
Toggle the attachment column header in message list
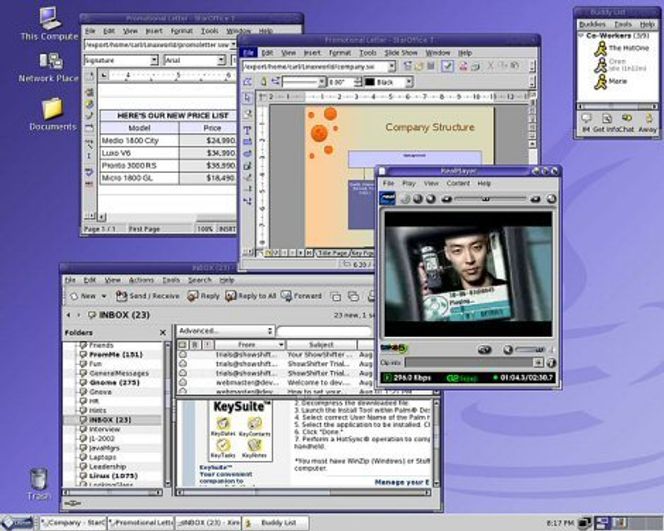pos(195,345)
